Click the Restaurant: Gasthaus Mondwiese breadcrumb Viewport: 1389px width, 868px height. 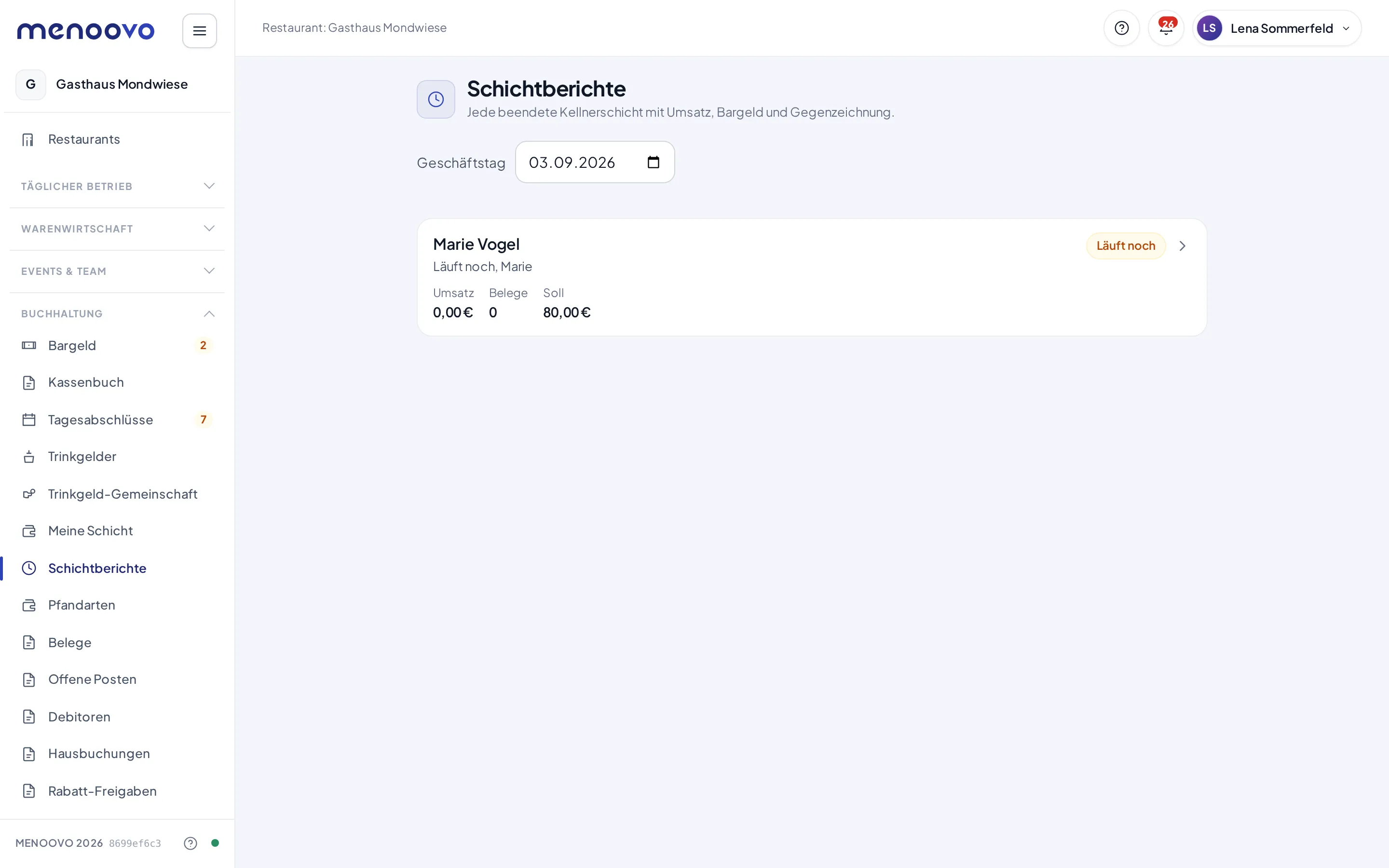pos(354,28)
